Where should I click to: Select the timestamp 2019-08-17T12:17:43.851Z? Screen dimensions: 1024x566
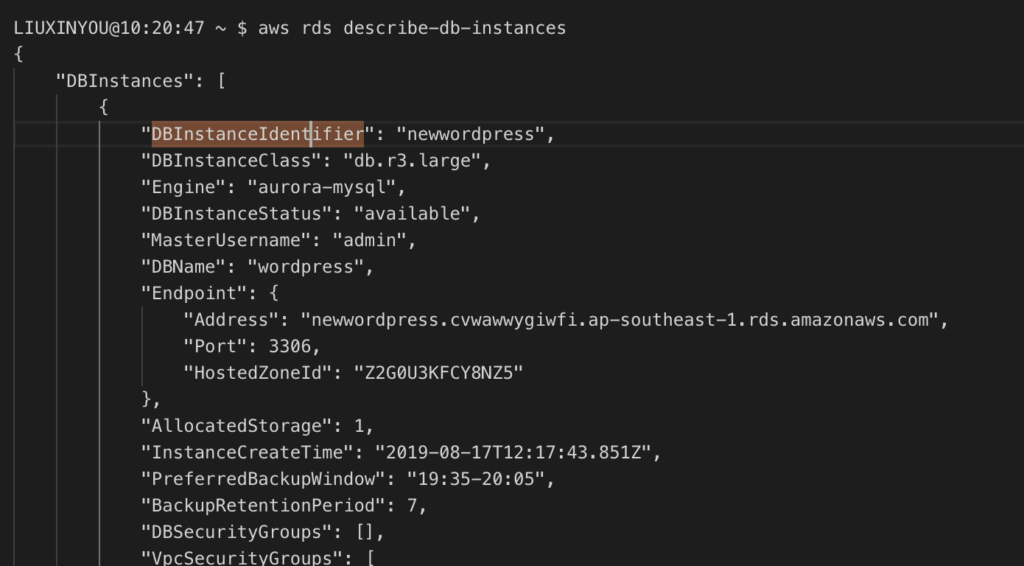point(513,453)
